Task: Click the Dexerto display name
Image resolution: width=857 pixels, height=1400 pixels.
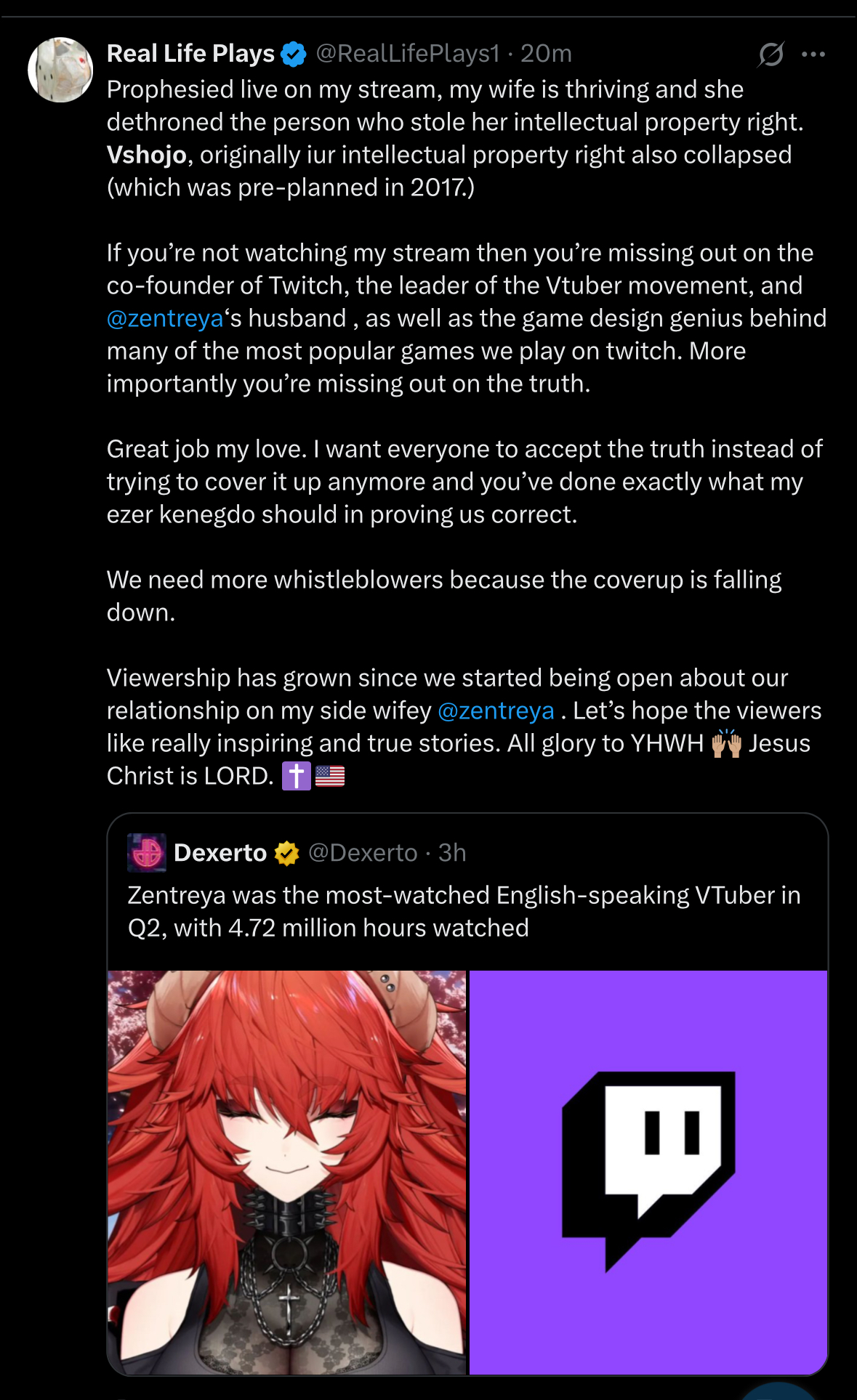Action: coord(220,853)
